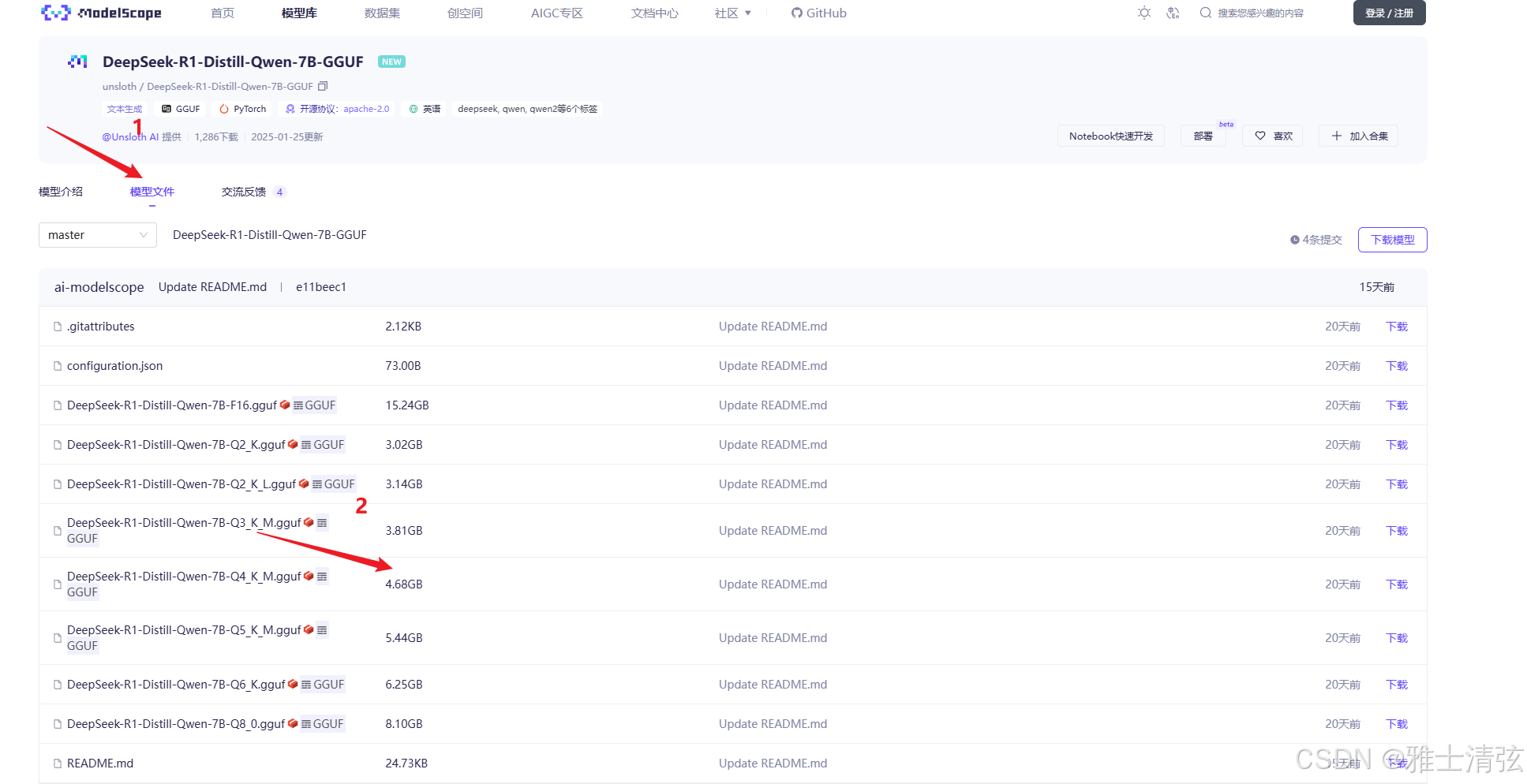The width and height of the screenshot is (1527, 784).
Task: Click the Update README.md message on Q5_K_M row
Action: (x=773, y=638)
